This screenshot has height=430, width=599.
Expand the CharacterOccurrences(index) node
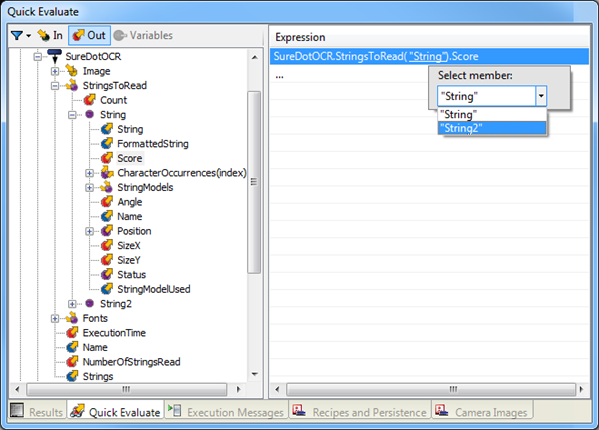89,173
